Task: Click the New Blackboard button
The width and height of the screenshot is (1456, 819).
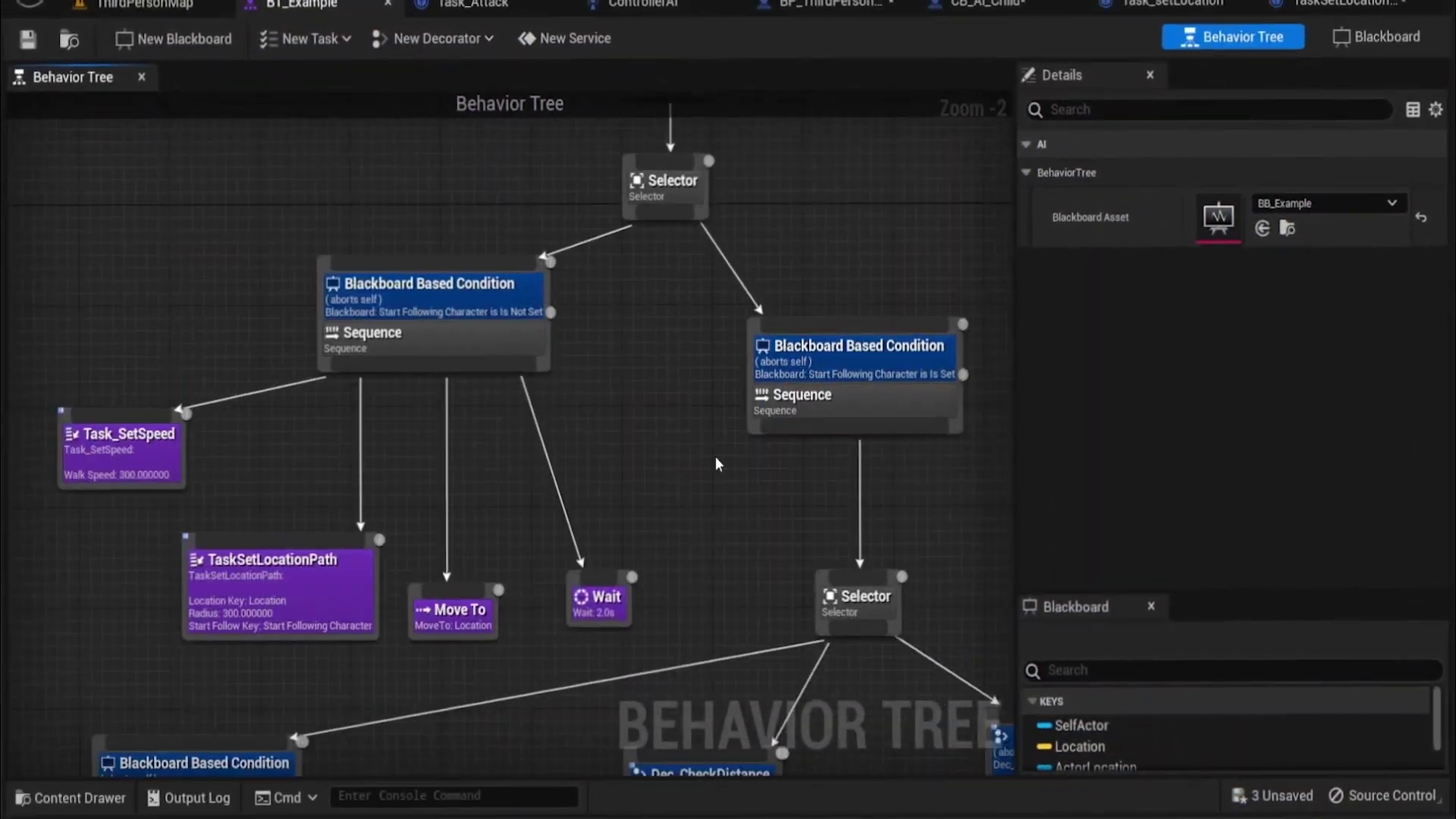Action: pos(174,39)
